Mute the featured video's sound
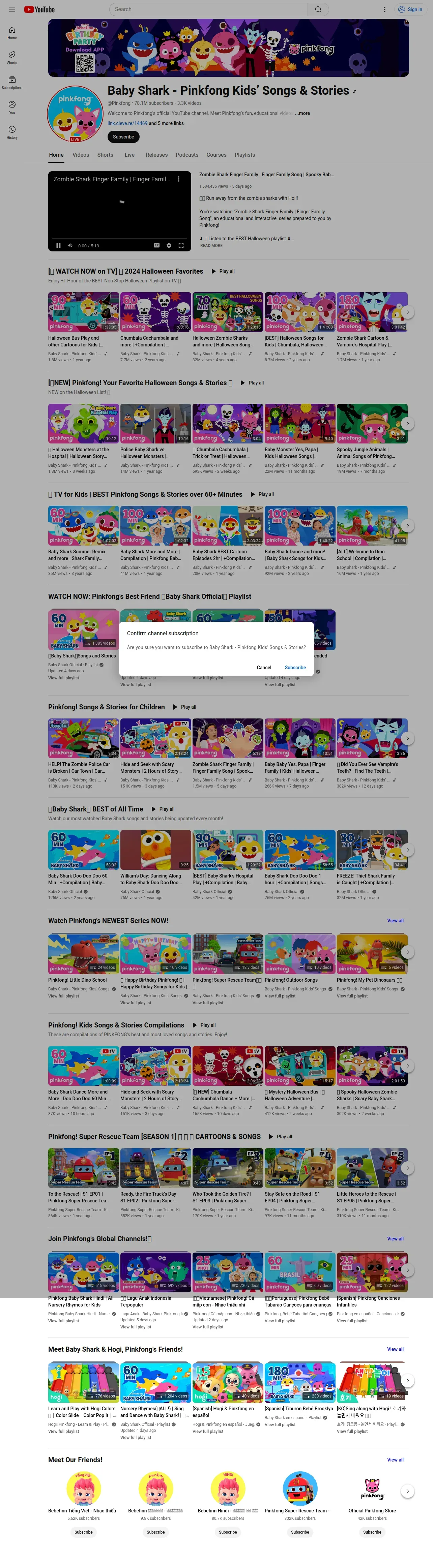This screenshot has width=433, height=1568. point(70,245)
